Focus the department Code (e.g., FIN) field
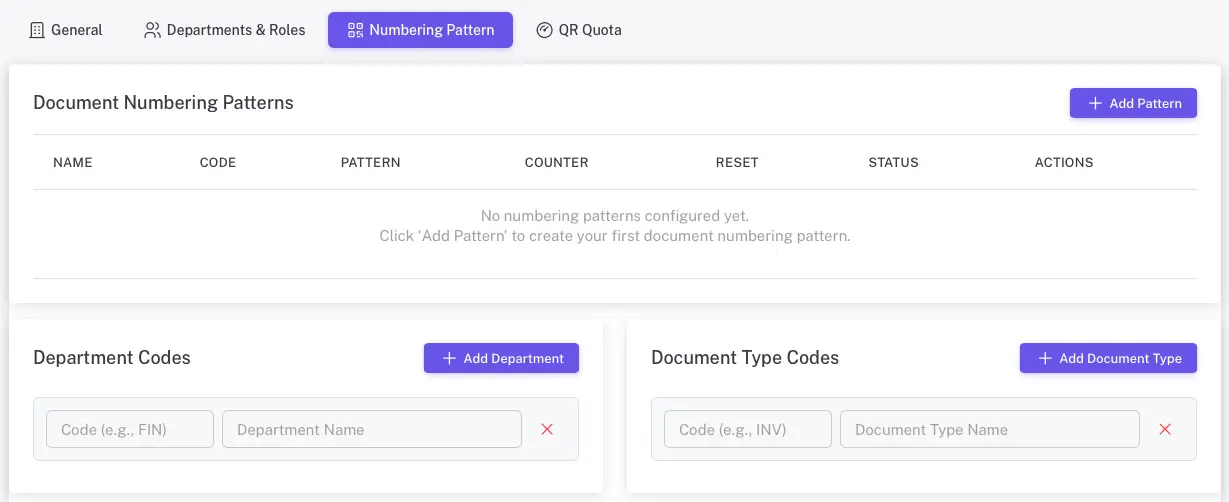The width and height of the screenshot is (1229, 502). click(130, 429)
